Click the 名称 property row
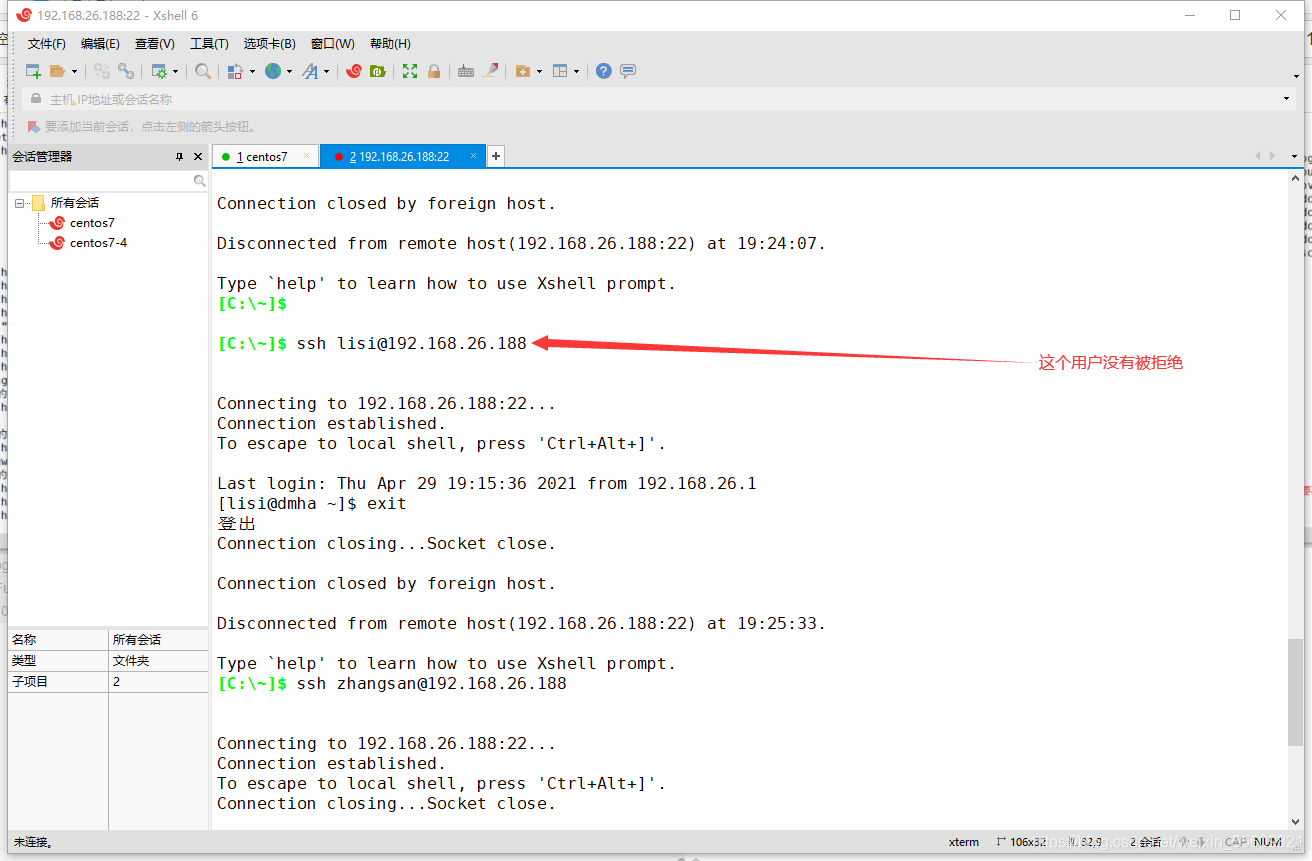The image size is (1312, 861). click(x=108, y=640)
